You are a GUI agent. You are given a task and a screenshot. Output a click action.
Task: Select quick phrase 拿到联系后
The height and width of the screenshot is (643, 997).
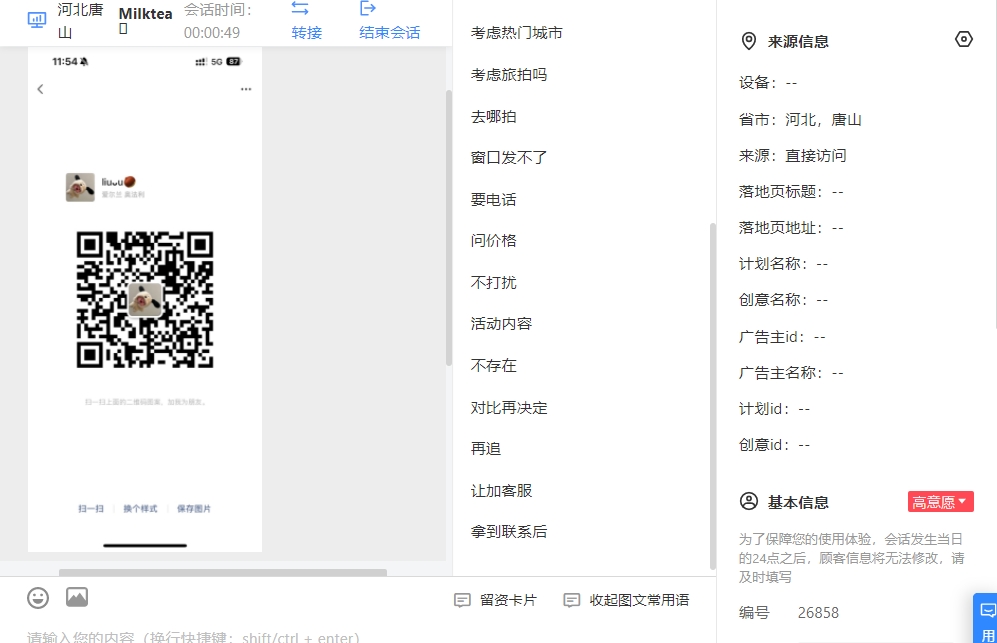pyautogui.click(x=509, y=532)
